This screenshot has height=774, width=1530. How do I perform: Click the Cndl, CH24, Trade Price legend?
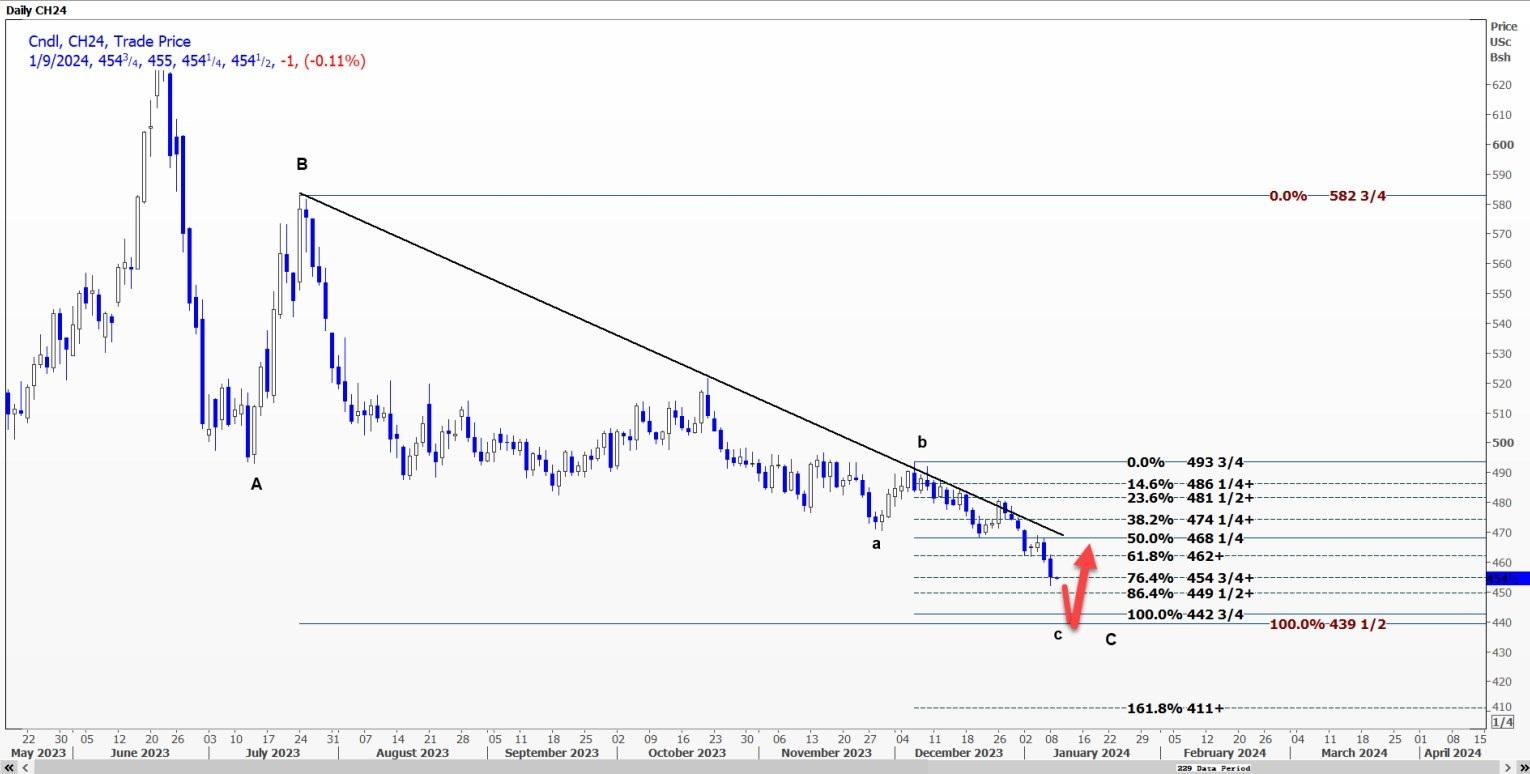(110, 41)
